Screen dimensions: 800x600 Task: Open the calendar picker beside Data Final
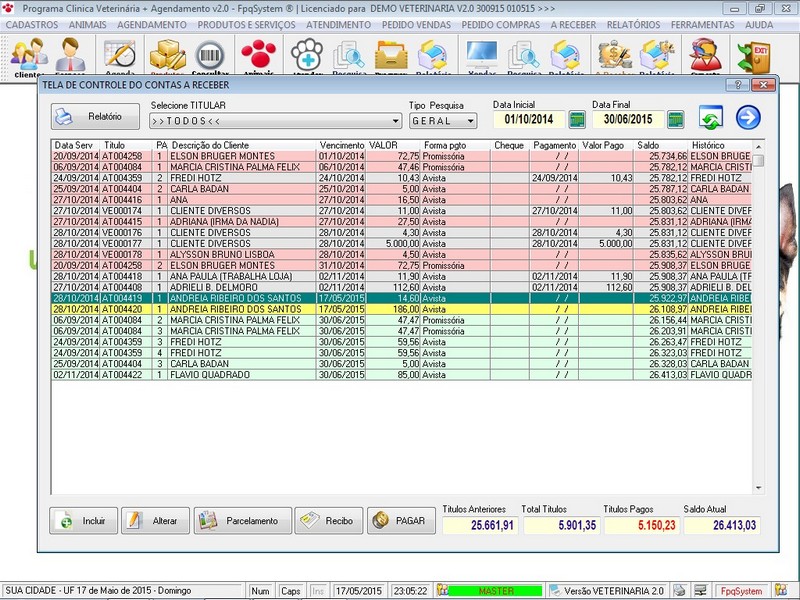pyautogui.click(x=676, y=120)
